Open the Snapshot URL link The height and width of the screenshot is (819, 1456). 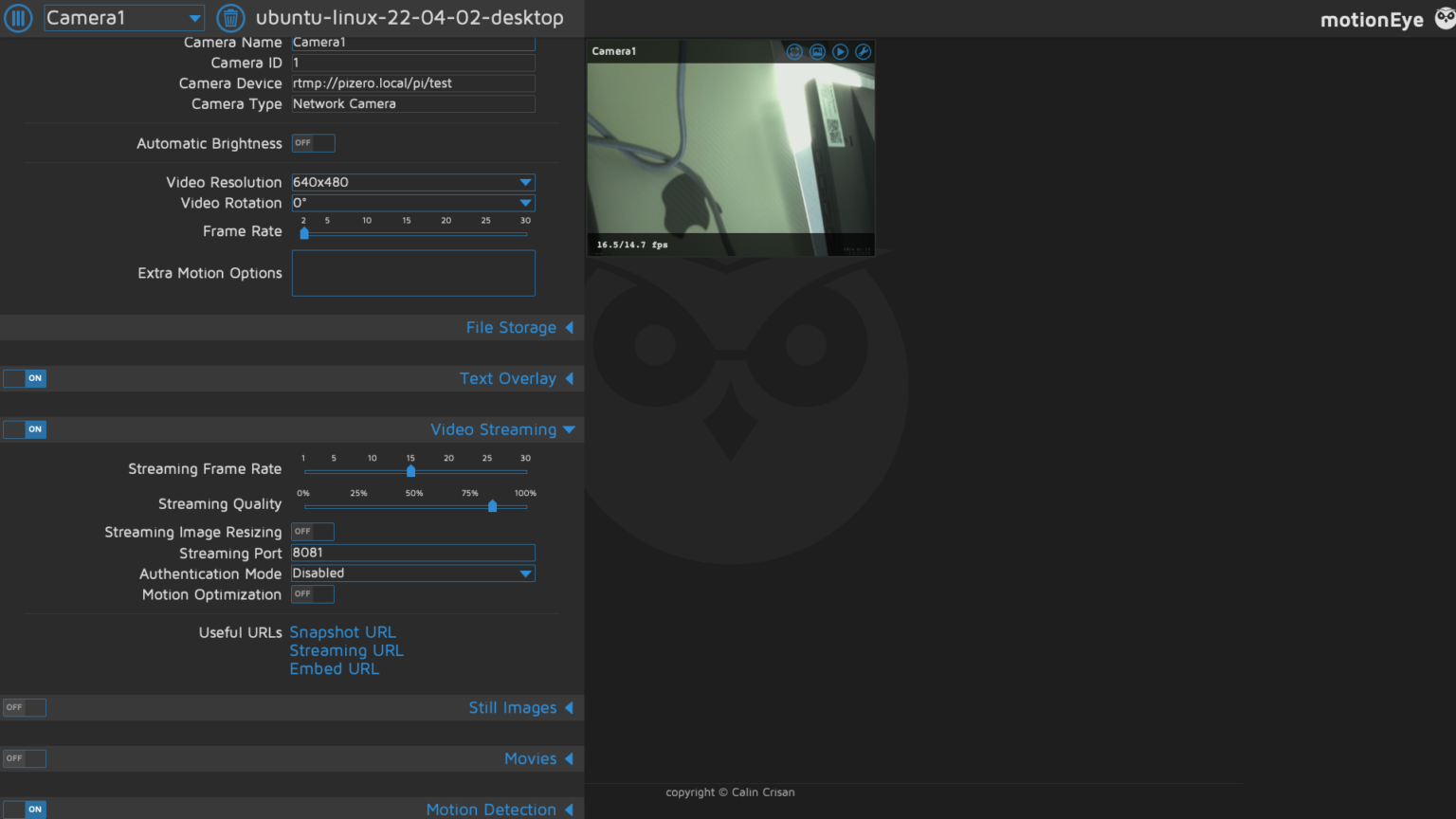point(342,631)
